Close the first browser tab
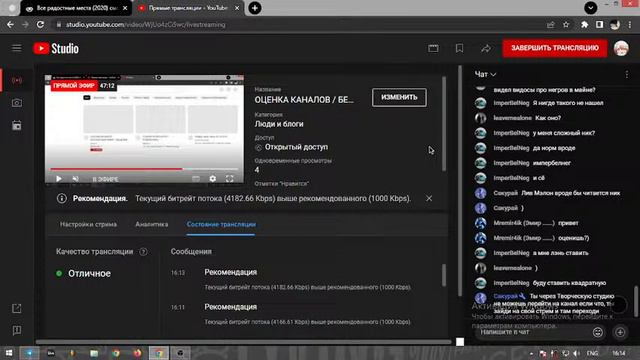640x360 pixels. [x=125, y=8]
